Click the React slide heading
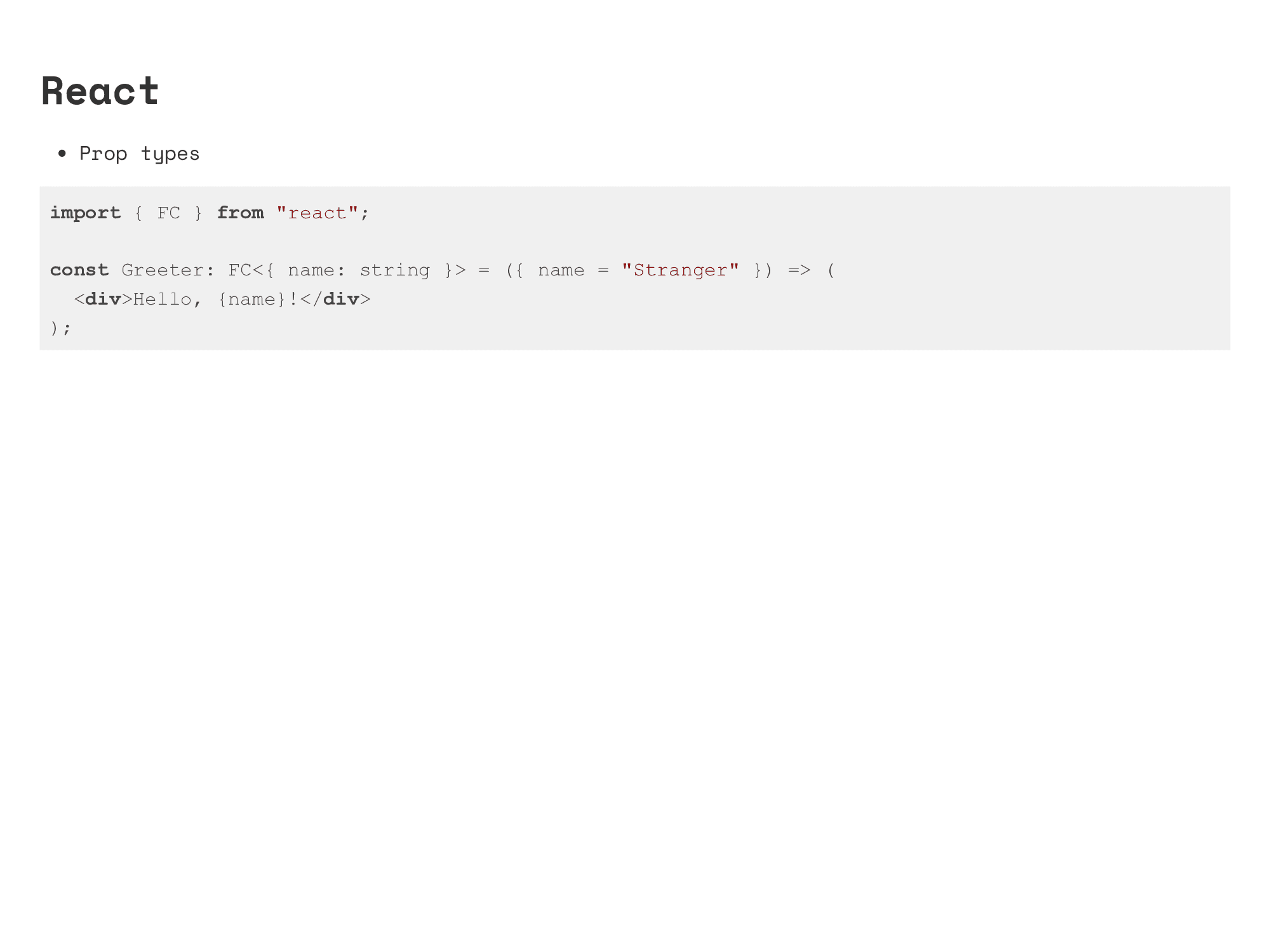The height and width of the screenshot is (952, 1270). tap(100, 91)
